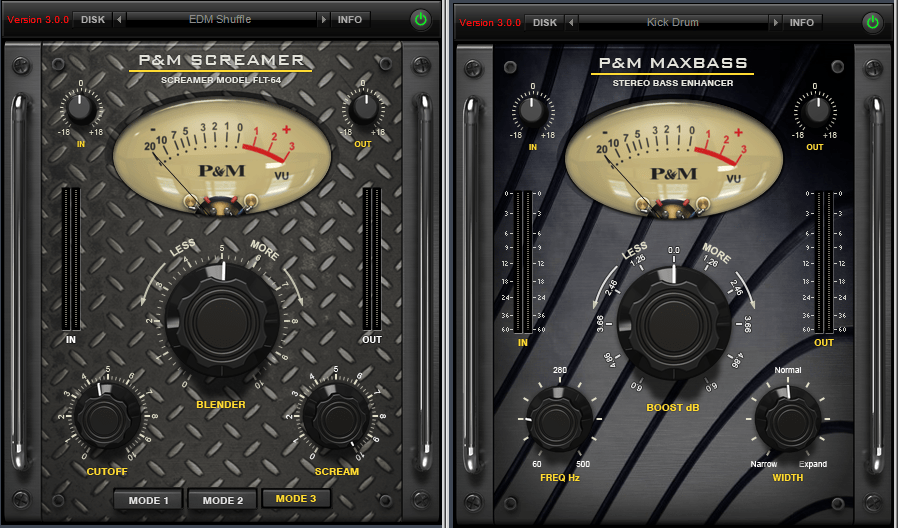Open INFO in the Screamer plugin

coord(349,19)
